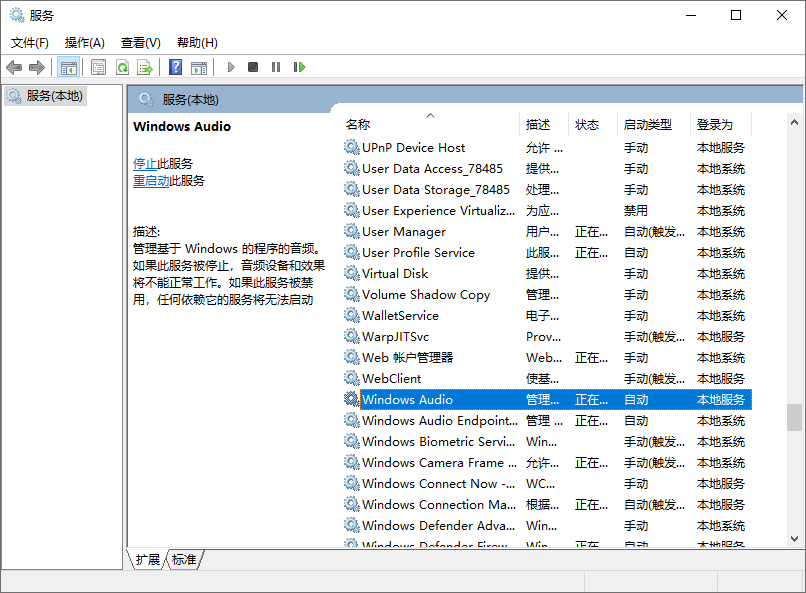Image resolution: width=806 pixels, height=593 pixels.
Task: Click 禁用 startup type of User Experience Virtualiz...
Action: 635,211
